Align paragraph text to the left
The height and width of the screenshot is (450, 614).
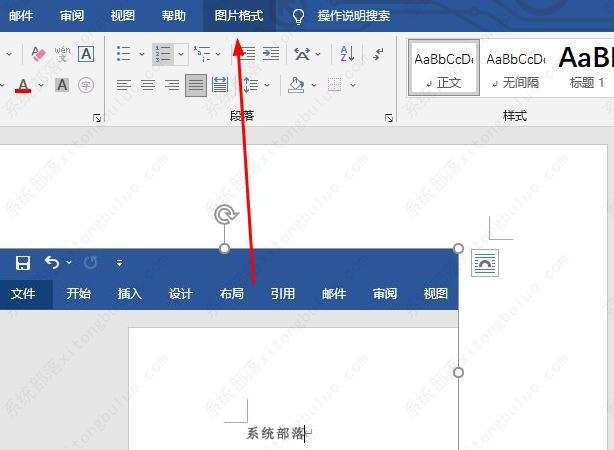point(124,86)
